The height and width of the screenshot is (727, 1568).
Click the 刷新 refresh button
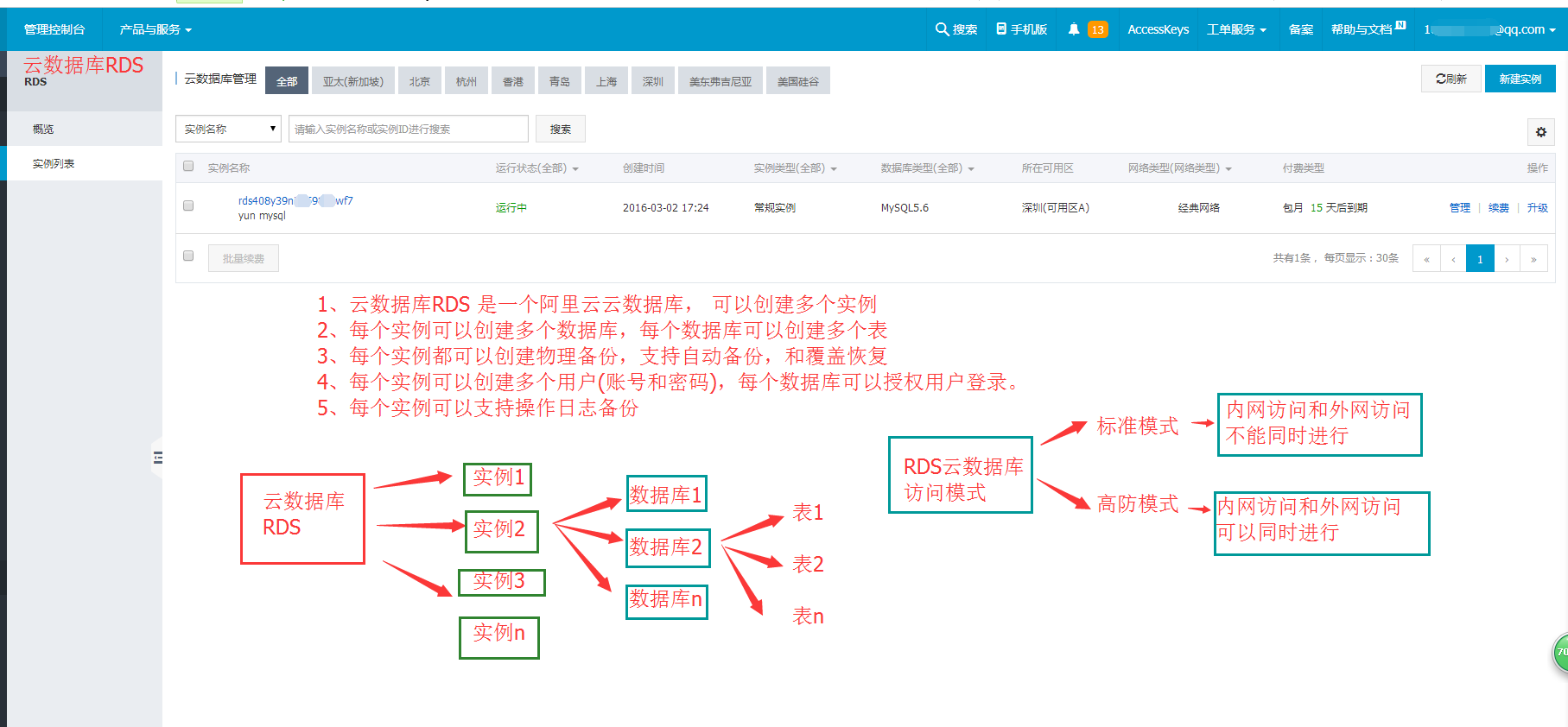[x=1451, y=79]
